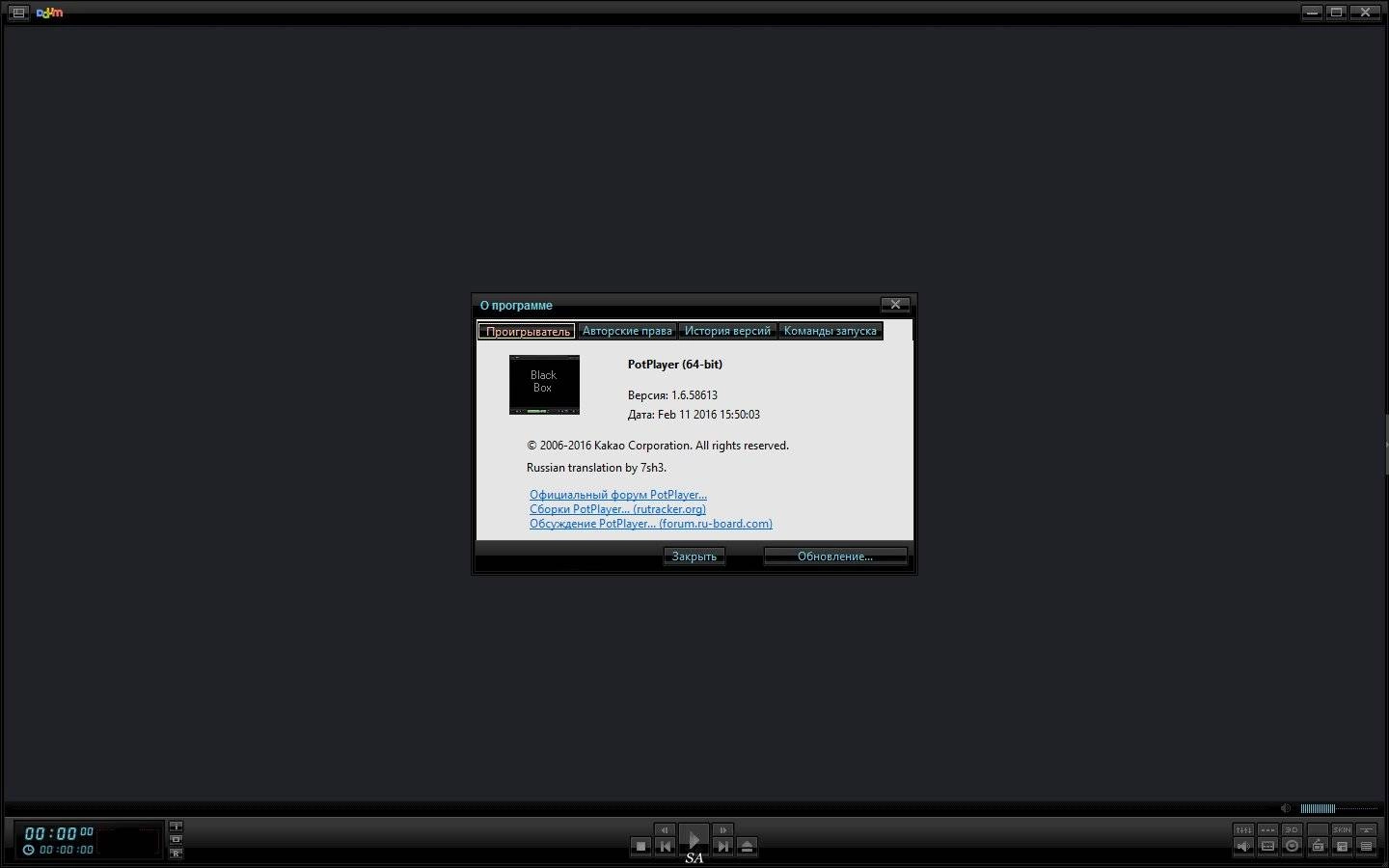
Task: Show the playlist panel icon
Action: pos(1366,846)
